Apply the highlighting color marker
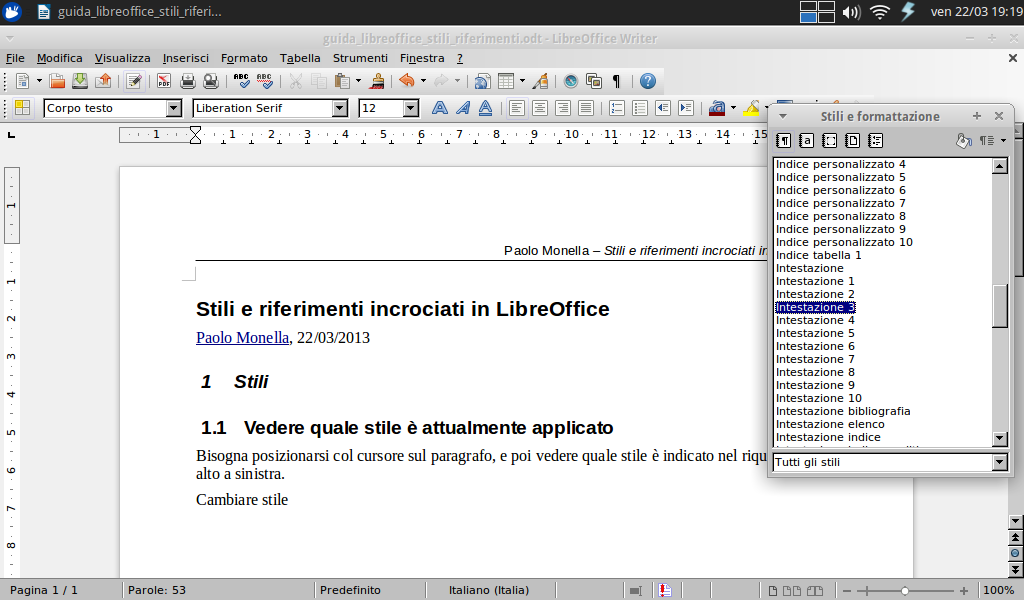 point(752,108)
